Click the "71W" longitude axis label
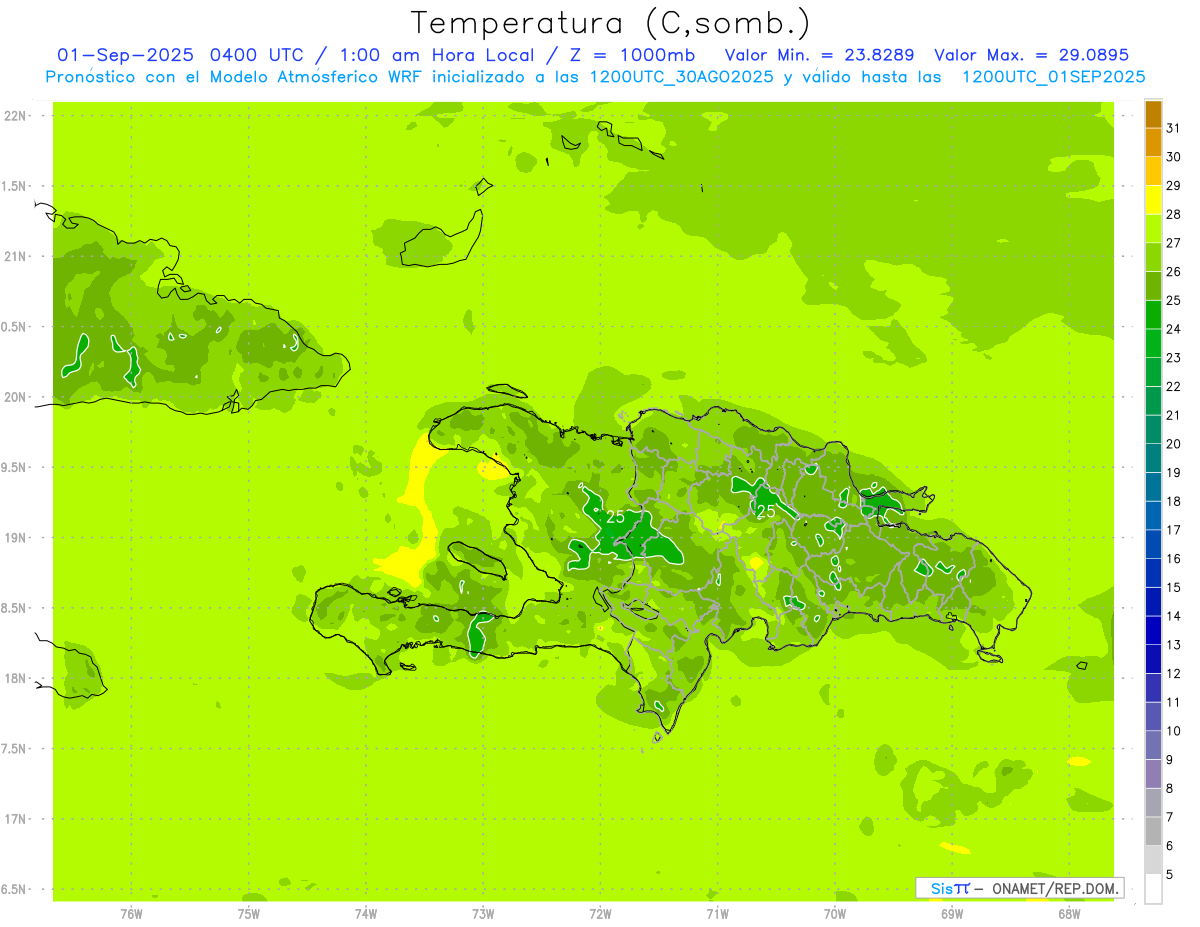 pyautogui.click(x=717, y=914)
